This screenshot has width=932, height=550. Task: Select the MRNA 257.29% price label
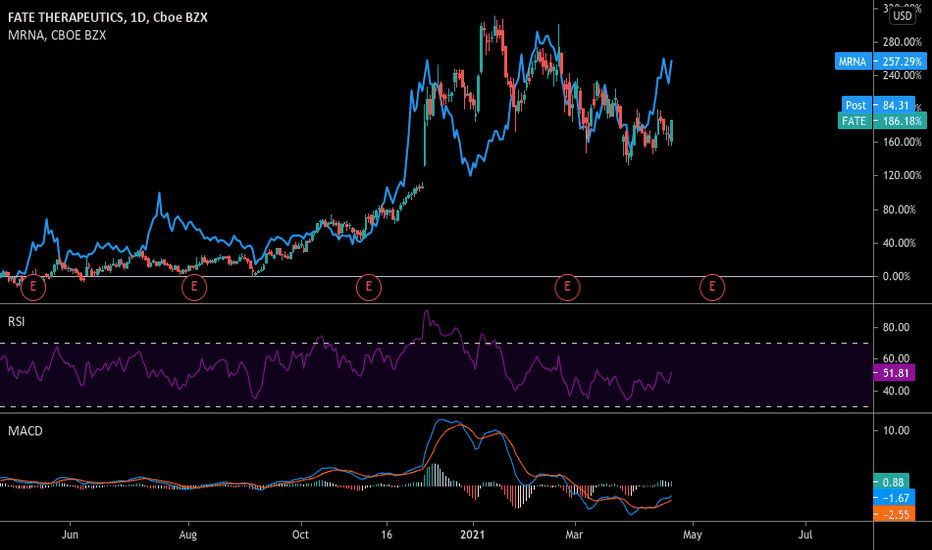881,61
